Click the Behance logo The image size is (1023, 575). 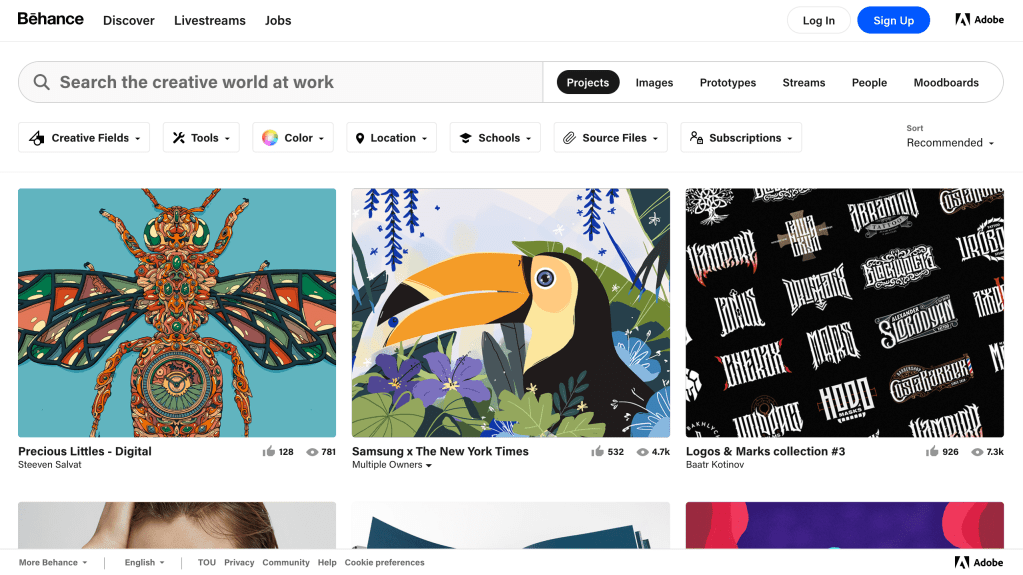[50, 19]
